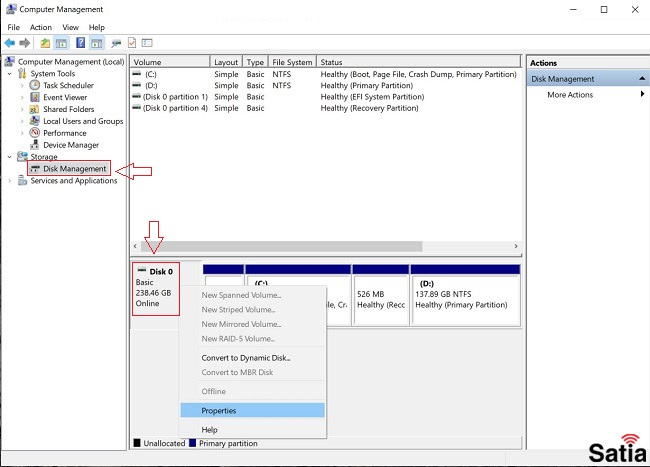Expand Event Viewer tree branch
This screenshot has height=467, width=650.
point(22,98)
